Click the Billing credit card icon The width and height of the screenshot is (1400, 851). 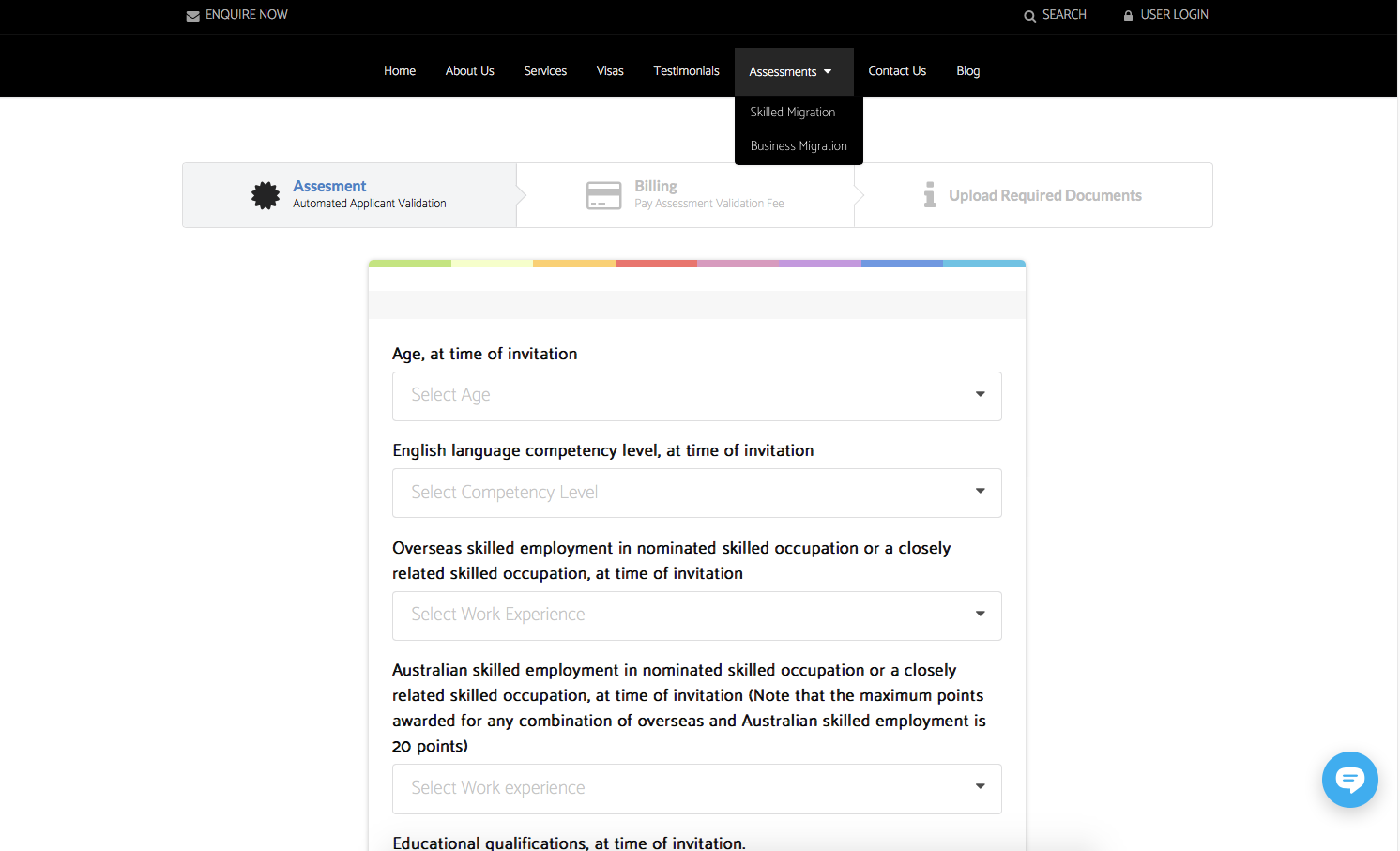click(x=603, y=195)
